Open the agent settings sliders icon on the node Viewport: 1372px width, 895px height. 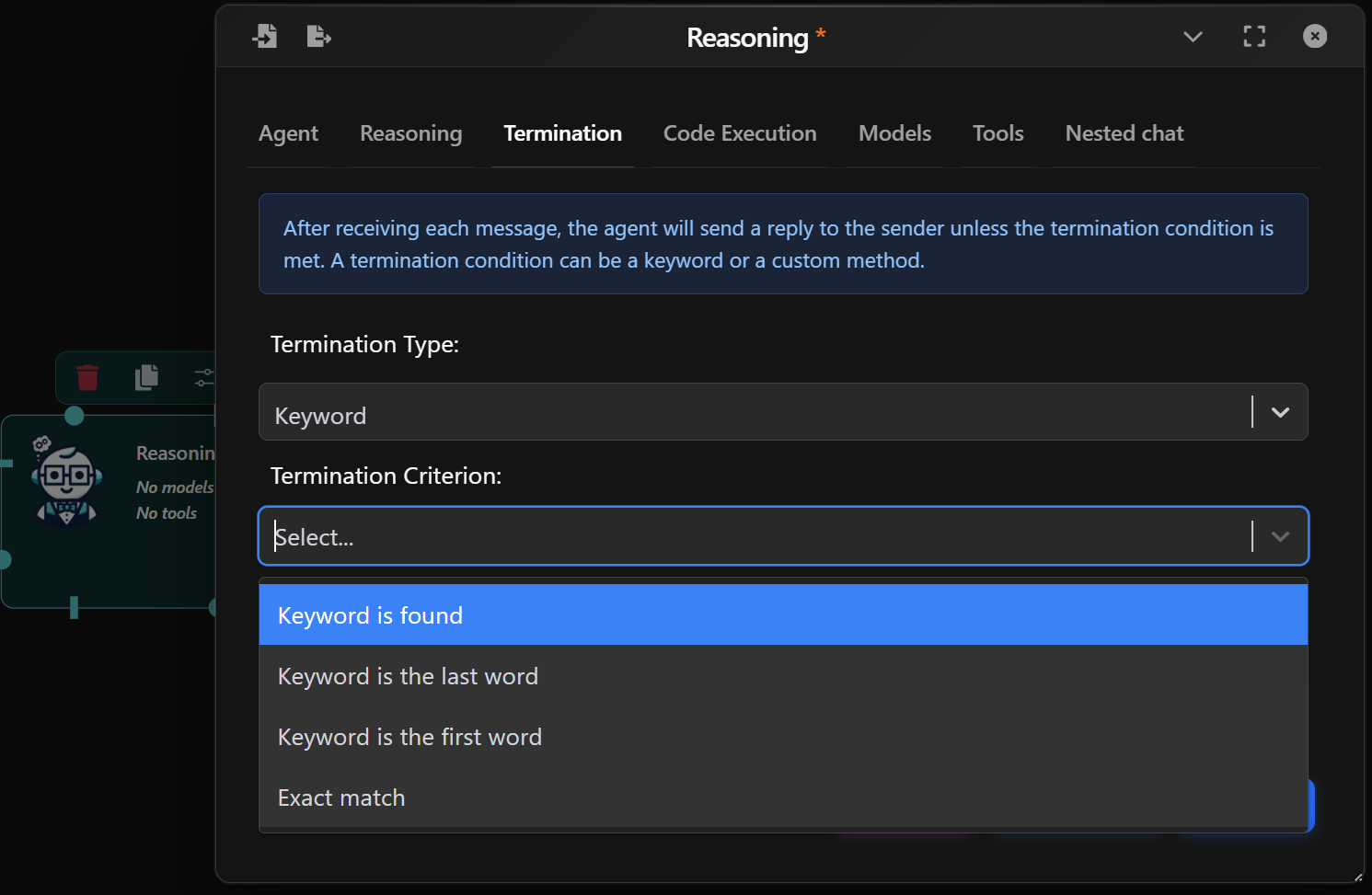pos(203,377)
